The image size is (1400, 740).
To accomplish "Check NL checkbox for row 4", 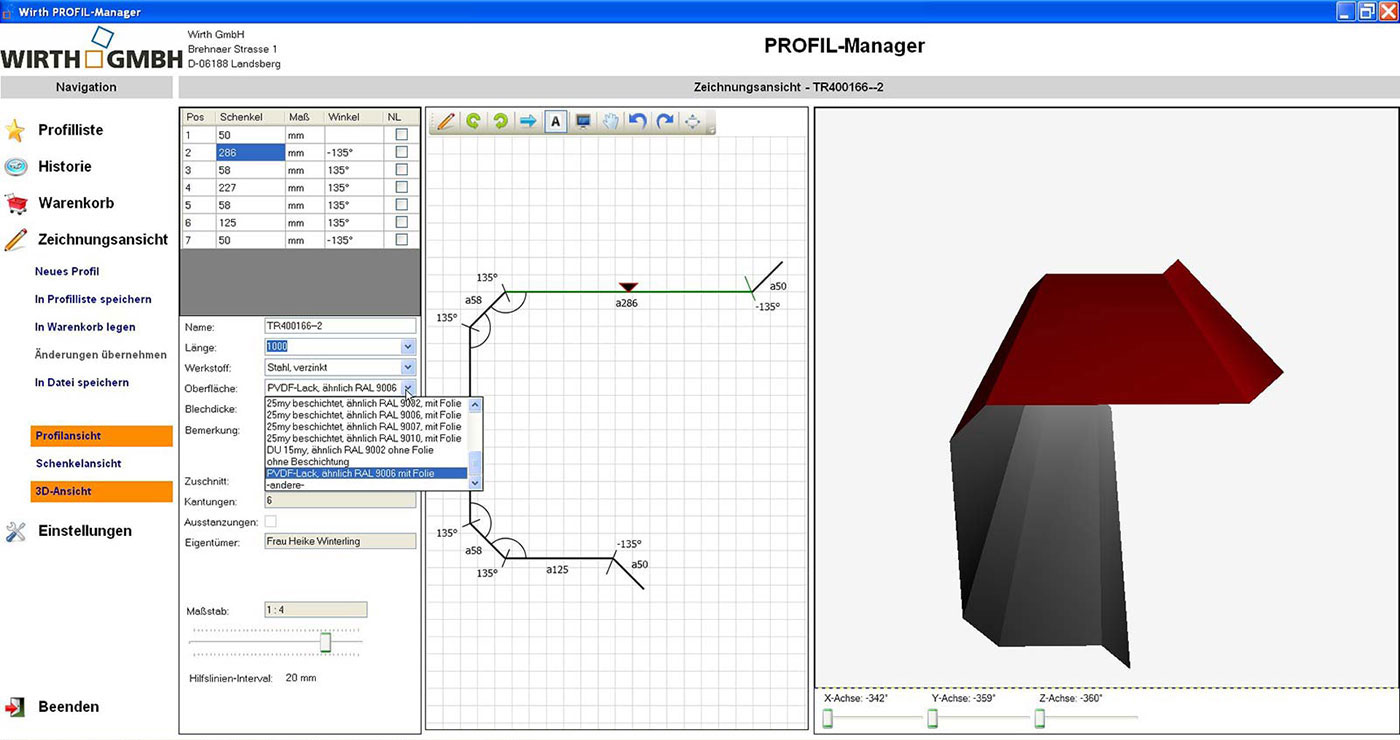I will pos(402,187).
